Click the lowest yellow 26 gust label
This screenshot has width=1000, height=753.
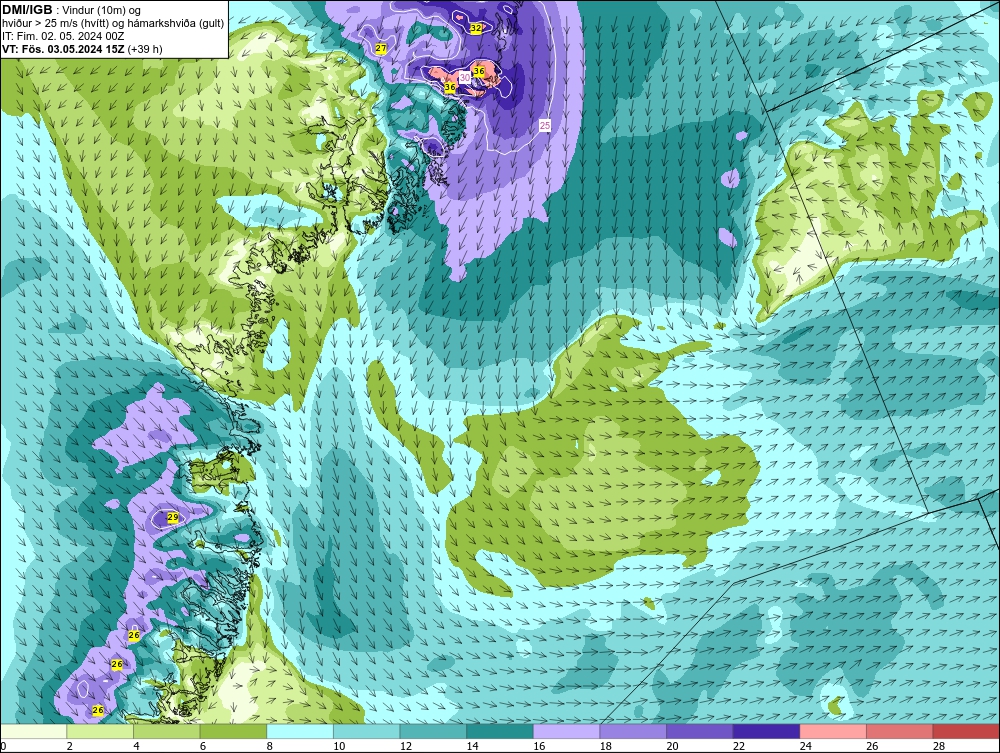pos(98,710)
